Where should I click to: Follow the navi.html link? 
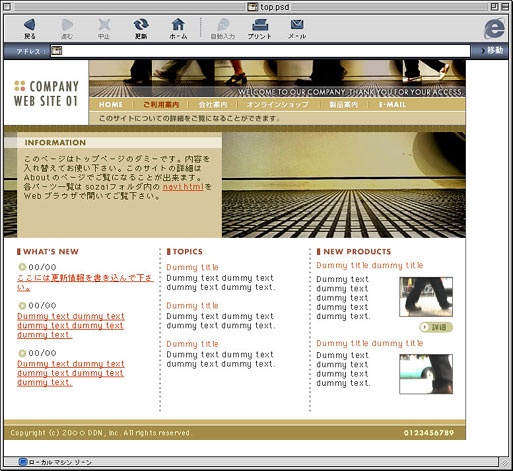coord(183,187)
